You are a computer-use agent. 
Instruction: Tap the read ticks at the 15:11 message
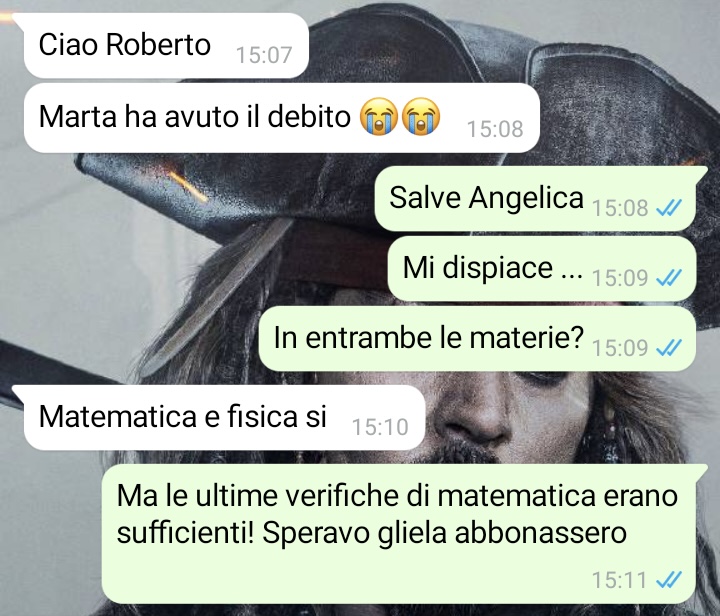click(x=669, y=580)
